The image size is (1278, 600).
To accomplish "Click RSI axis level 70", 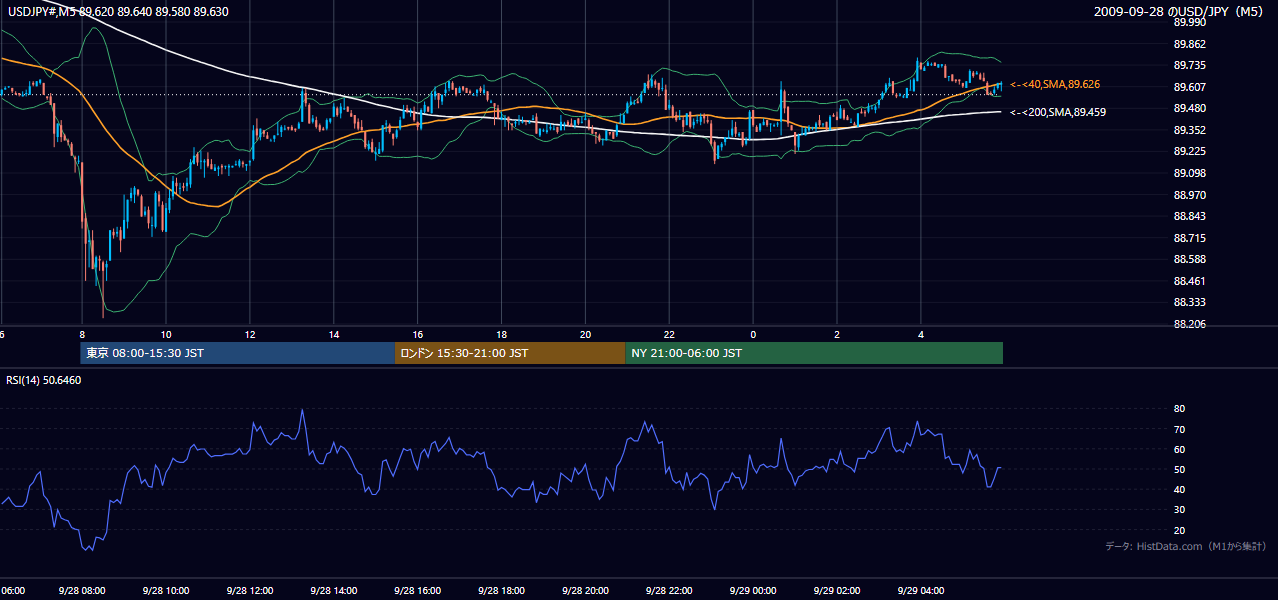I will point(1179,429).
